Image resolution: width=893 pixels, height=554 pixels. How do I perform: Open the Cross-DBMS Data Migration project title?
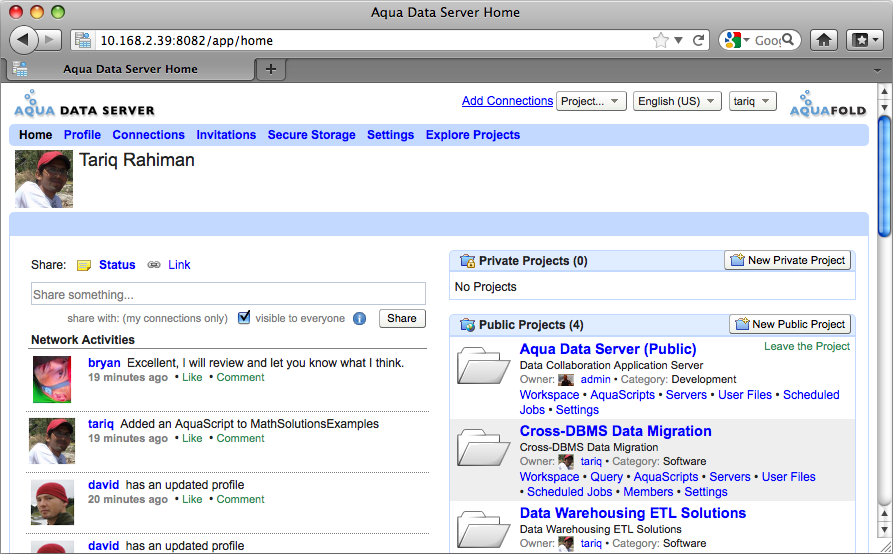[616, 431]
